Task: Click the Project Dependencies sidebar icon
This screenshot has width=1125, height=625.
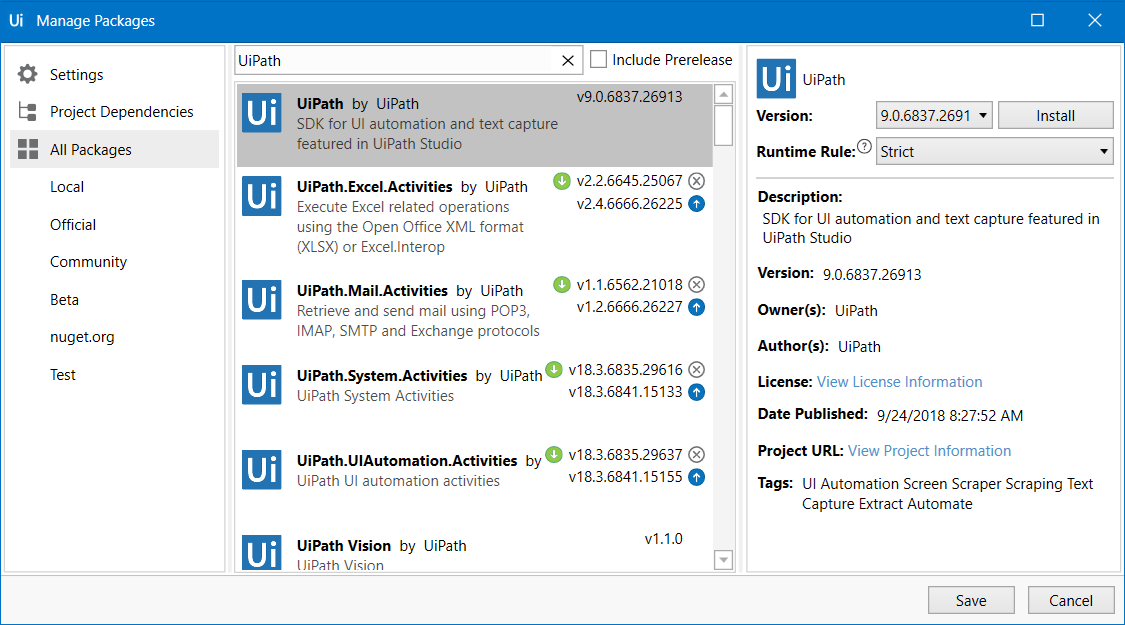Action: tap(25, 111)
